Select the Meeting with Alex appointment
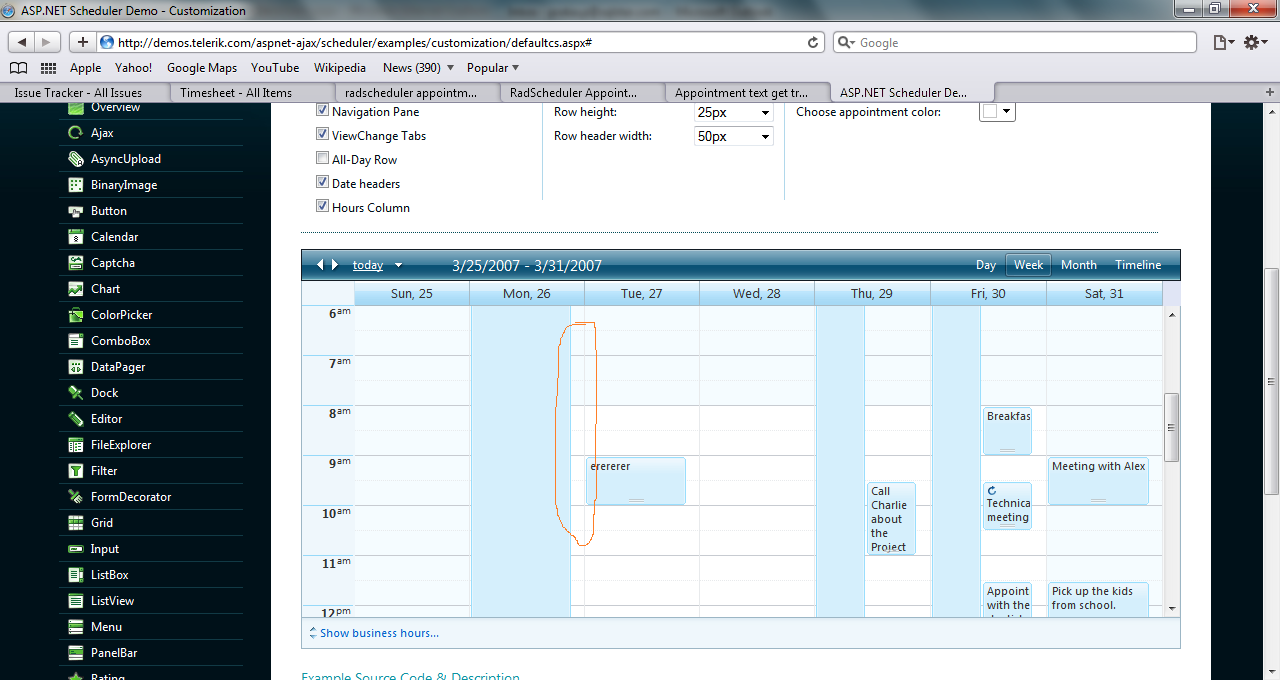 (1098, 481)
